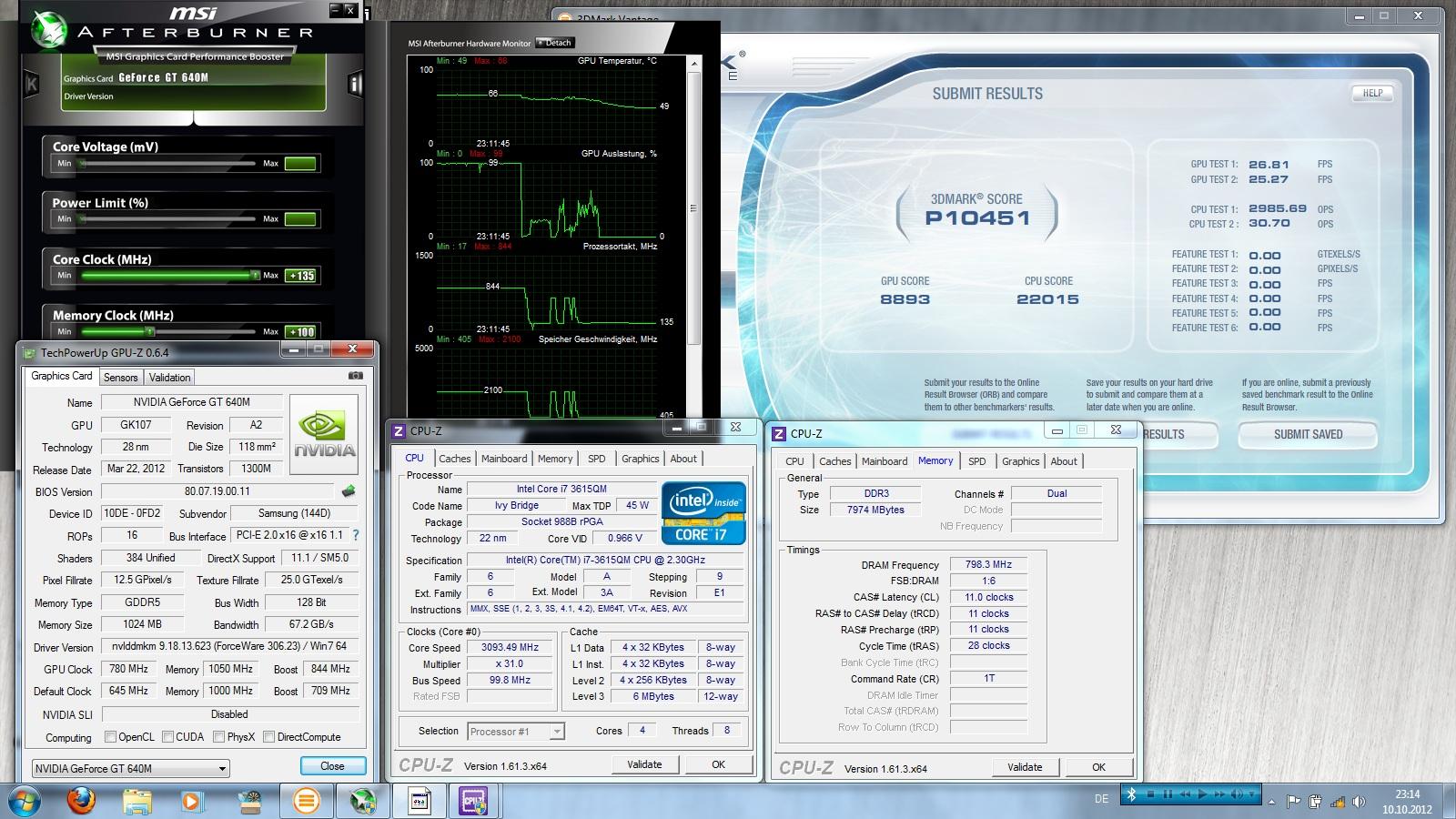Click the Bus Interface question mark
This screenshot has width=1456, height=819.
(355, 535)
